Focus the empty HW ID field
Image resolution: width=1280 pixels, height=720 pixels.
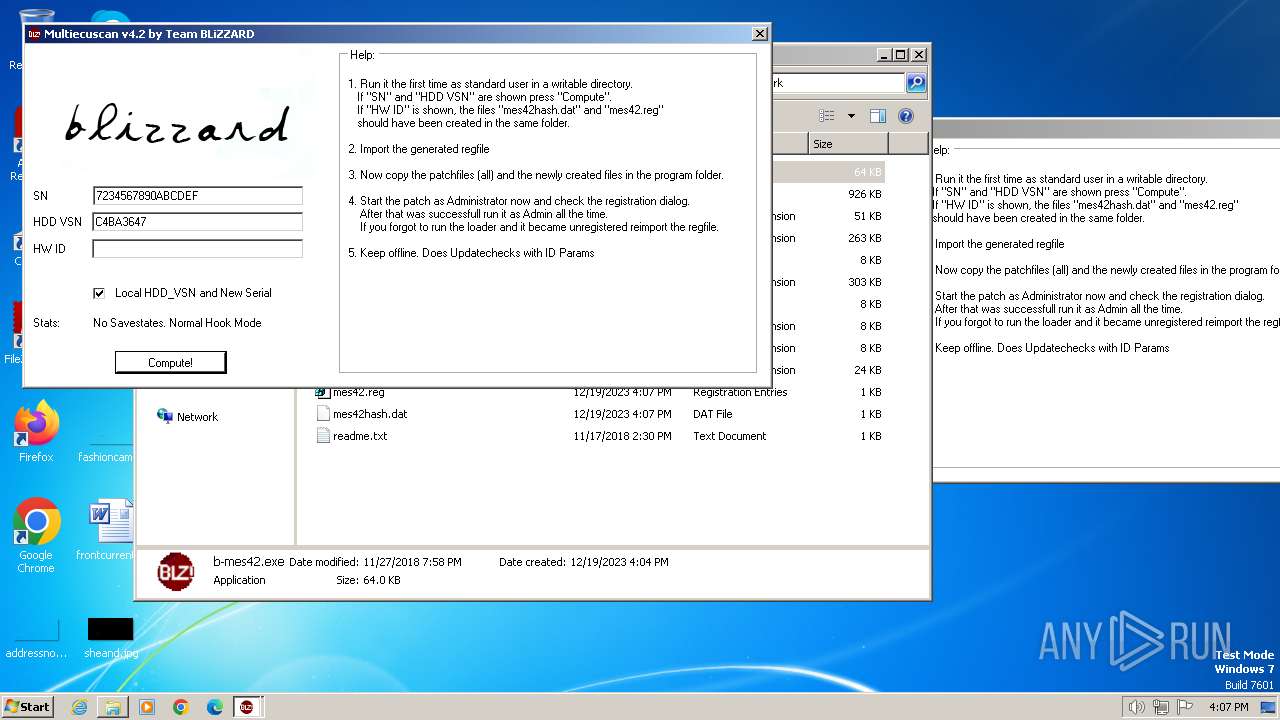pyautogui.click(x=197, y=248)
